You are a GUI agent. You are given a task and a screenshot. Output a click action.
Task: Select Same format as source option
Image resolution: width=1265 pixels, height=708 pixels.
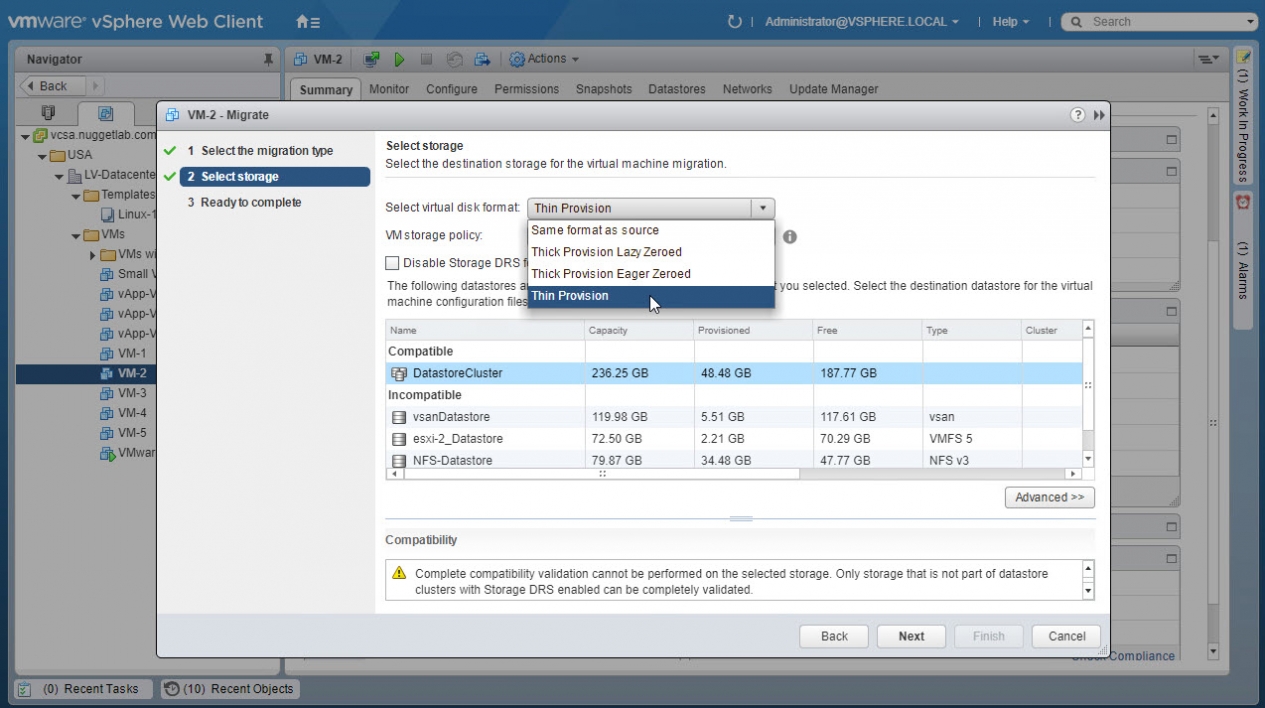(x=595, y=230)
